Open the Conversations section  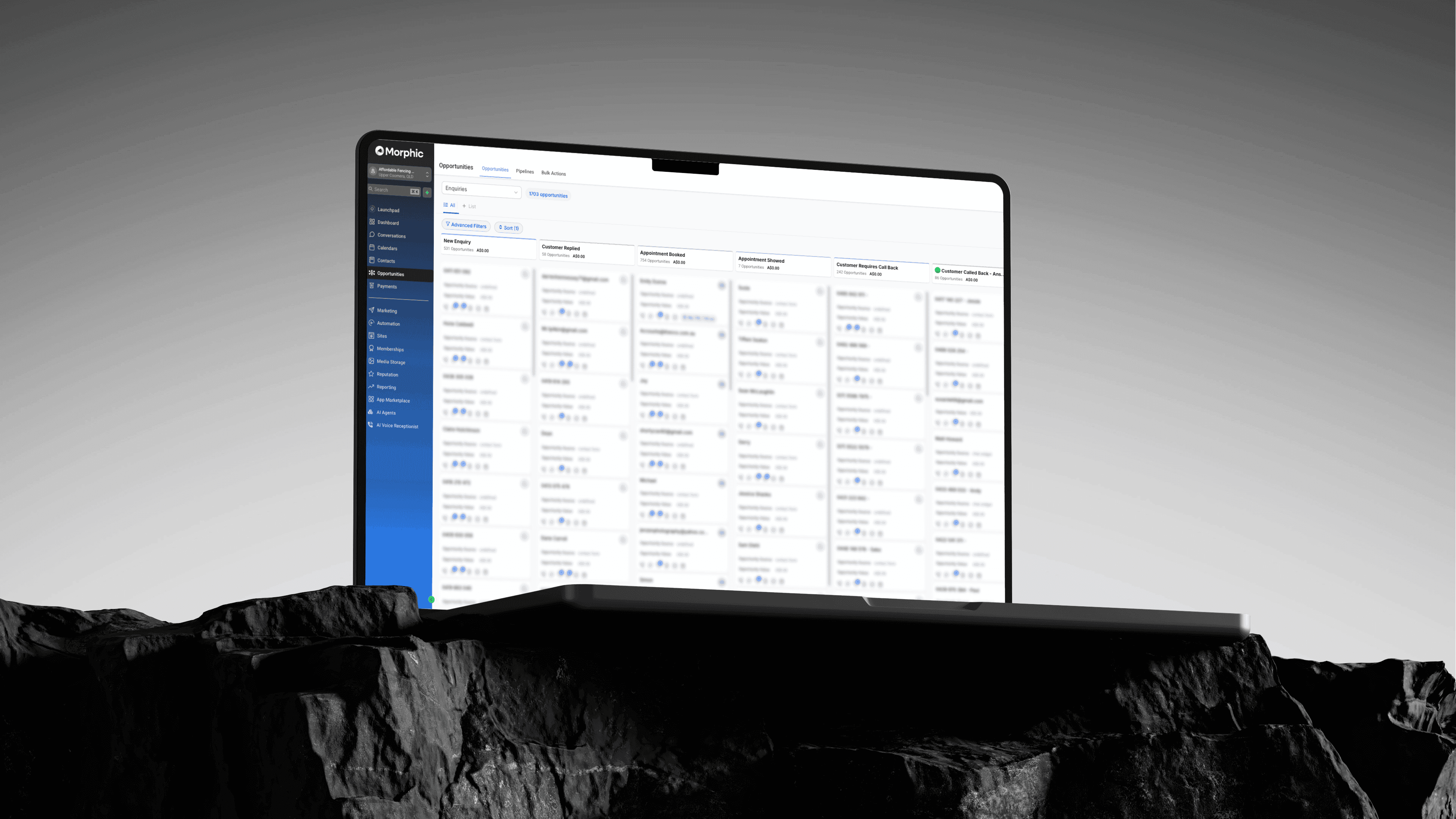pyautogui.click(x=390, y=235)
